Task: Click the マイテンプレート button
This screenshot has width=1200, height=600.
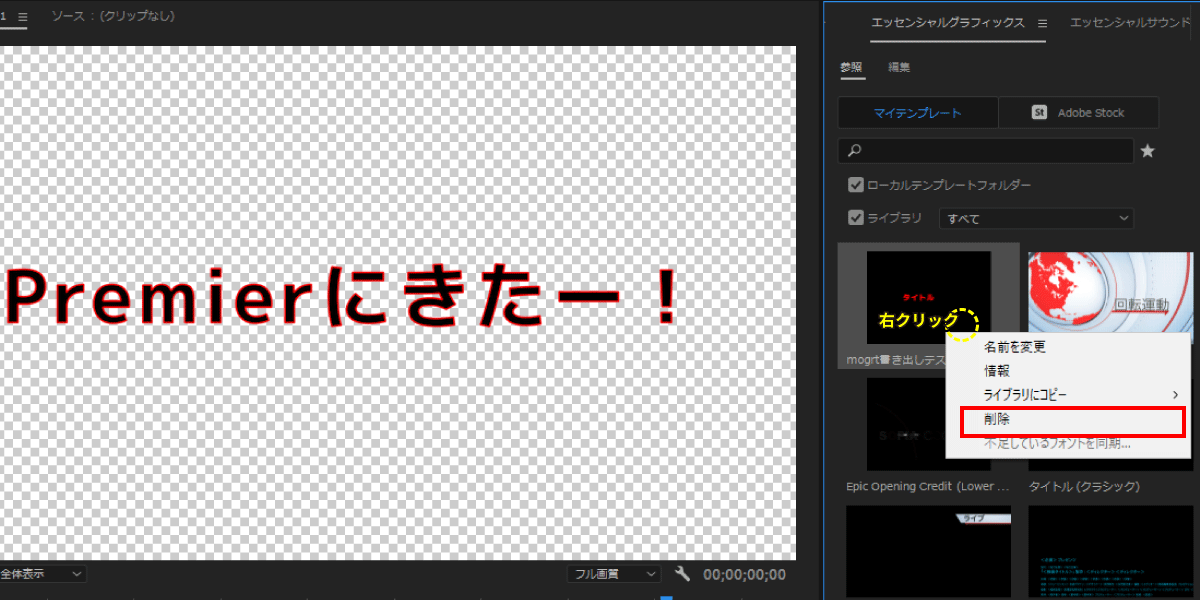Action: 918,113
